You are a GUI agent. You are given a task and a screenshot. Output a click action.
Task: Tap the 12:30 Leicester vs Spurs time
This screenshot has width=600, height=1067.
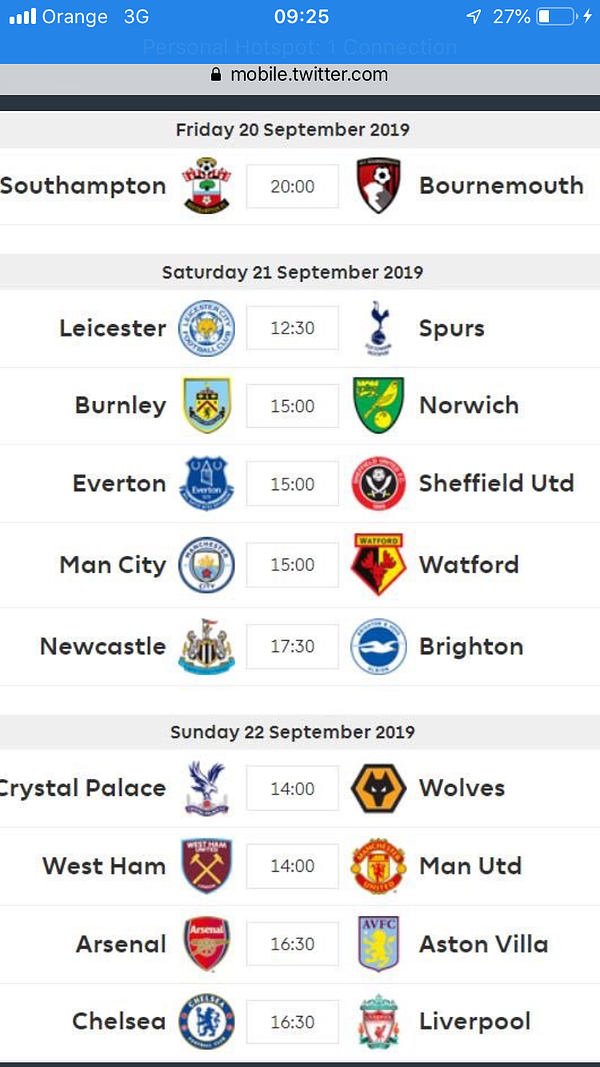293,328
